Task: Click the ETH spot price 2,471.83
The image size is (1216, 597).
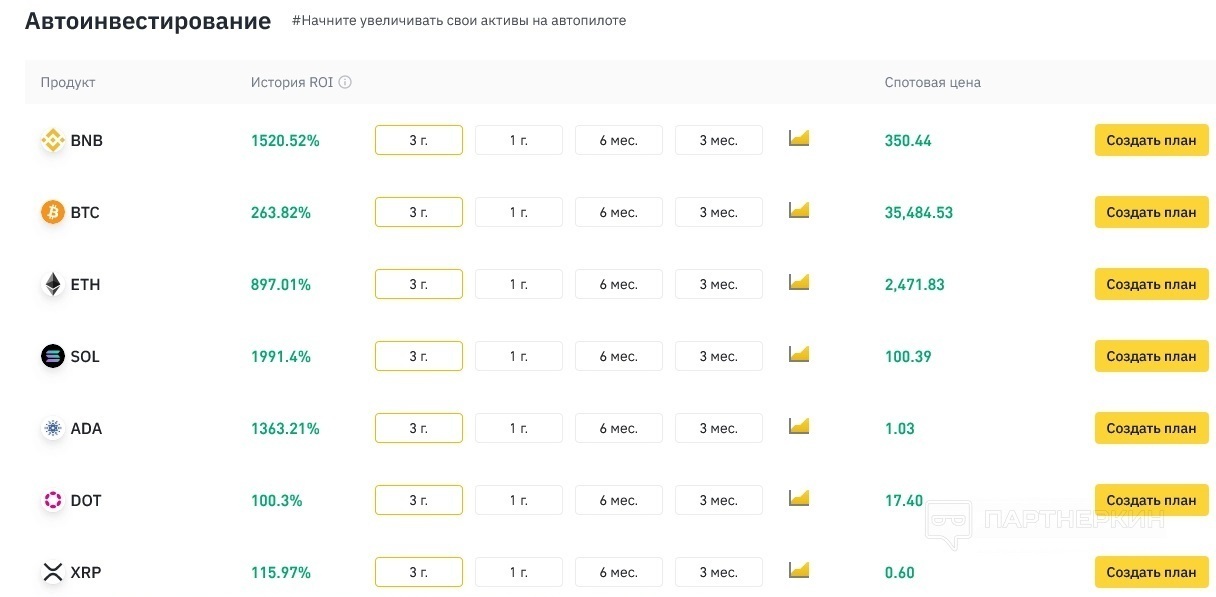Action: pos(914,285)
